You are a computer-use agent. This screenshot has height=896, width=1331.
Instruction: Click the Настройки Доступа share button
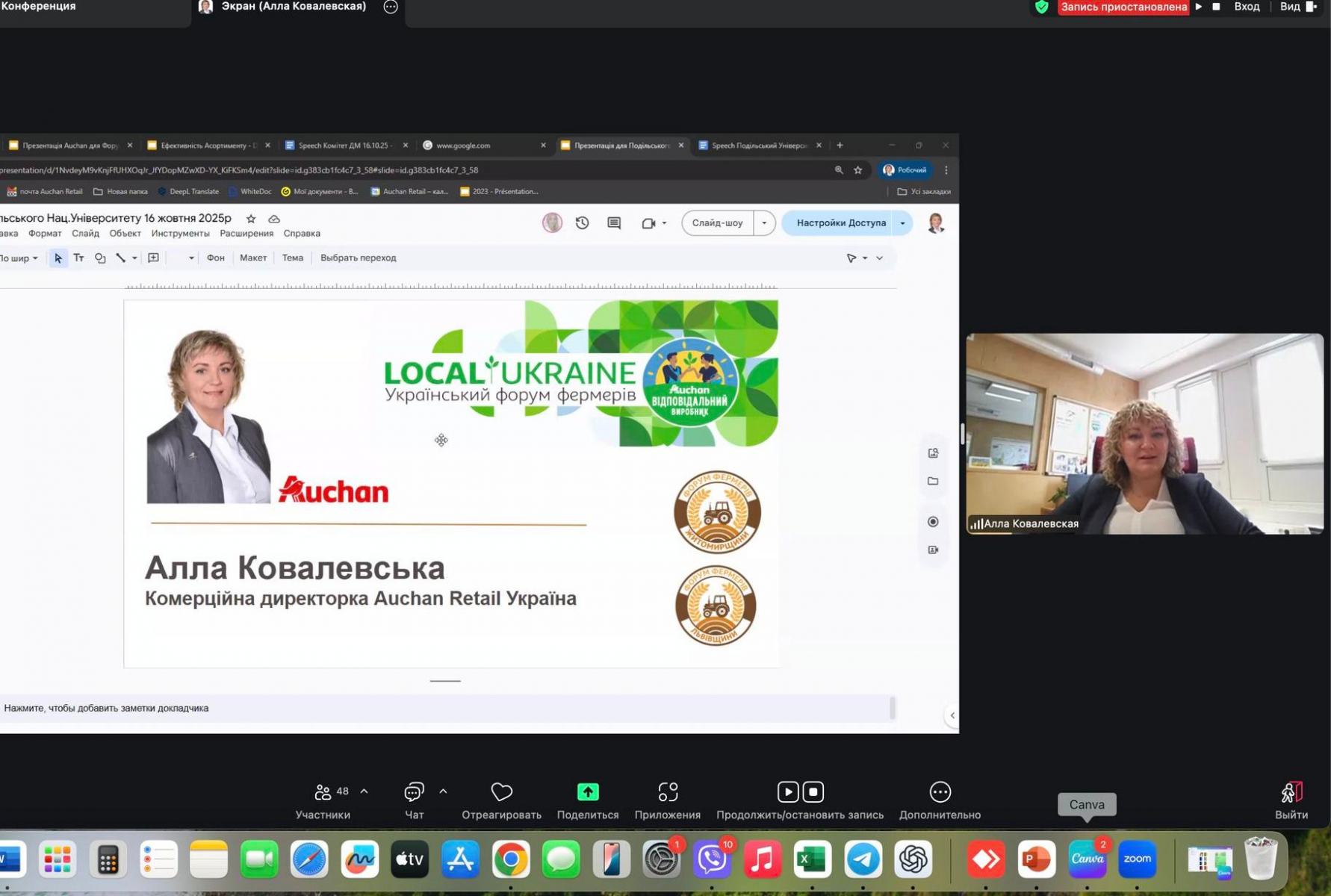point(840,223)
